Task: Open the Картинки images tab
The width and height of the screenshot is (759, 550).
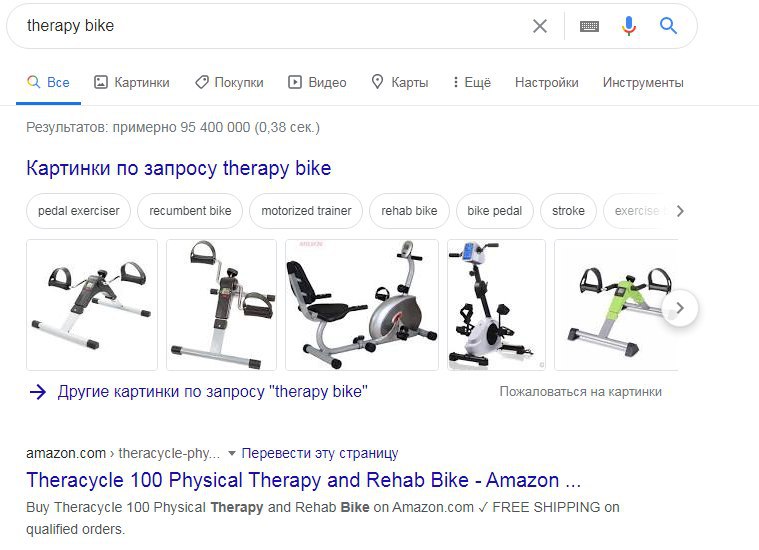Action: click(x=132, y=82)
